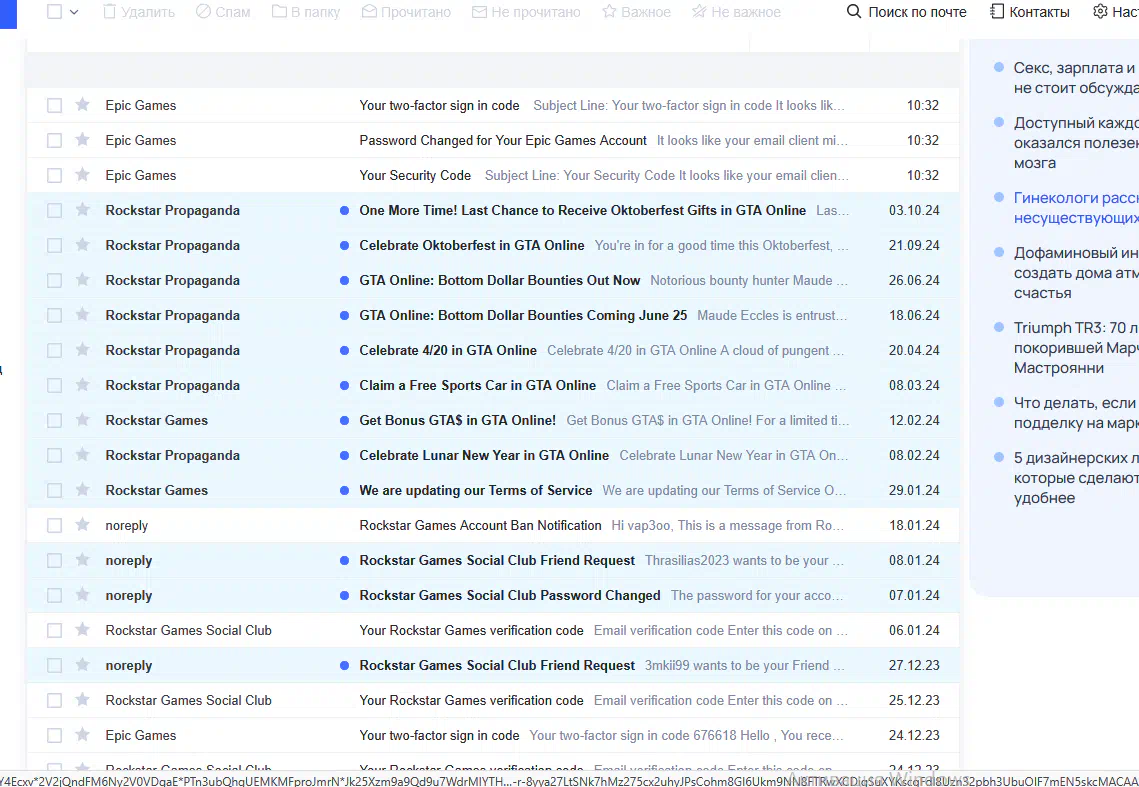The image size is (1139, 787).
Task: Click 'Доступный каждо' news headline text
Action: pos(1076,142)
